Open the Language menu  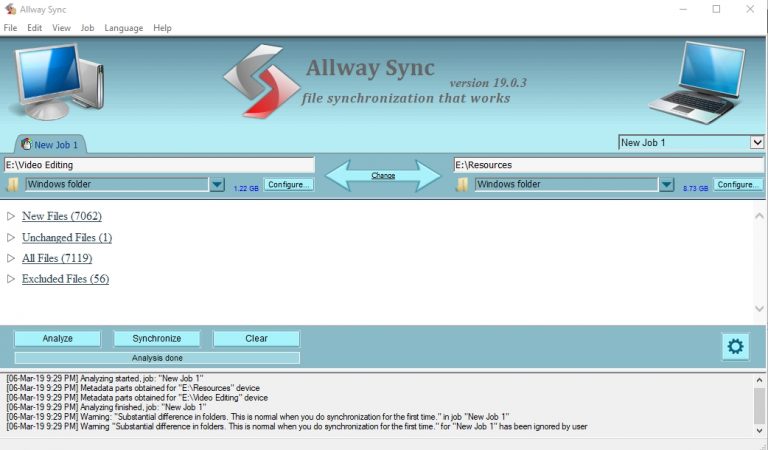[123, 28]
